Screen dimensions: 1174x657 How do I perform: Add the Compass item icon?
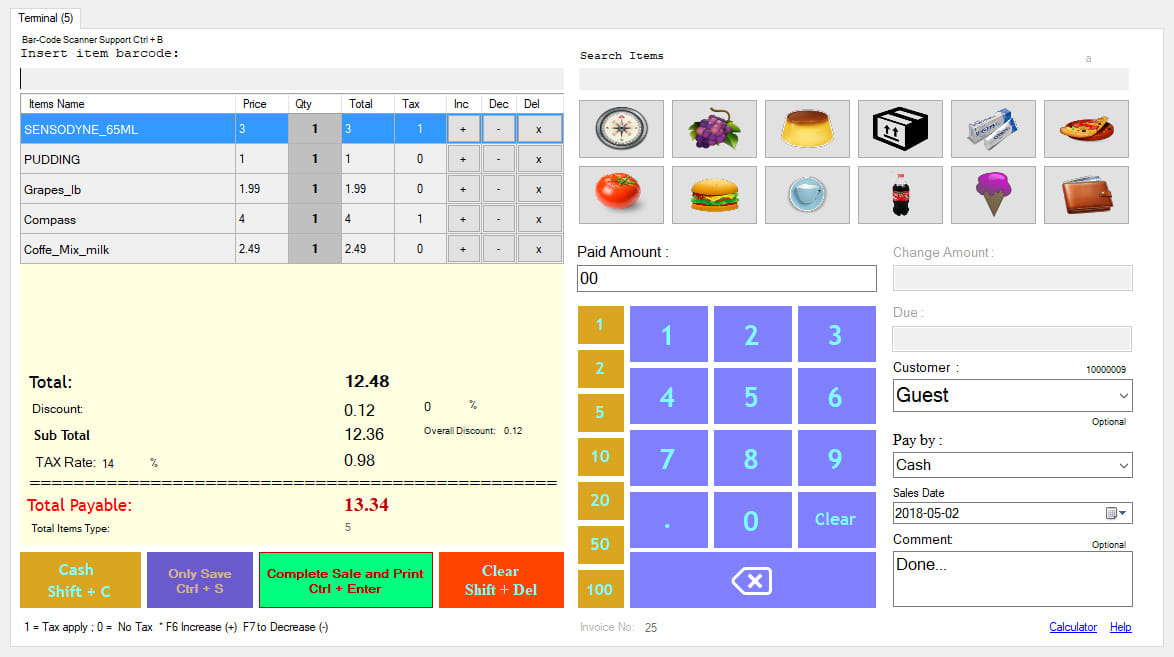click(x=621, y=129)
